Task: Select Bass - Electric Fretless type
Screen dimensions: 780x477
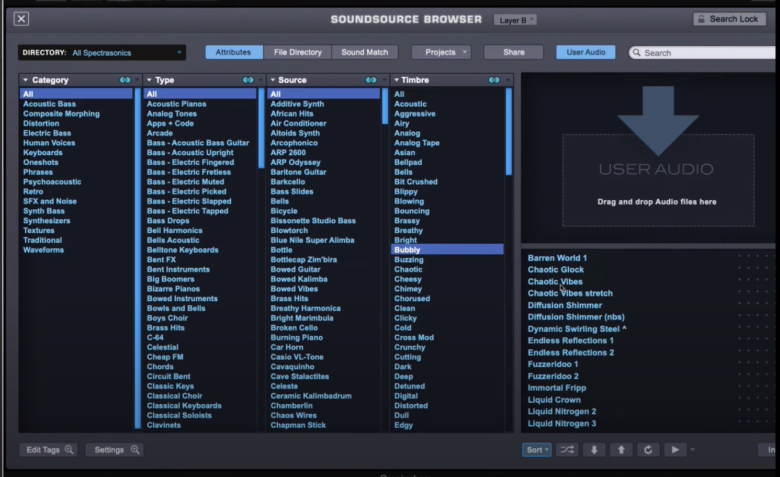Action: click(189, 172)
